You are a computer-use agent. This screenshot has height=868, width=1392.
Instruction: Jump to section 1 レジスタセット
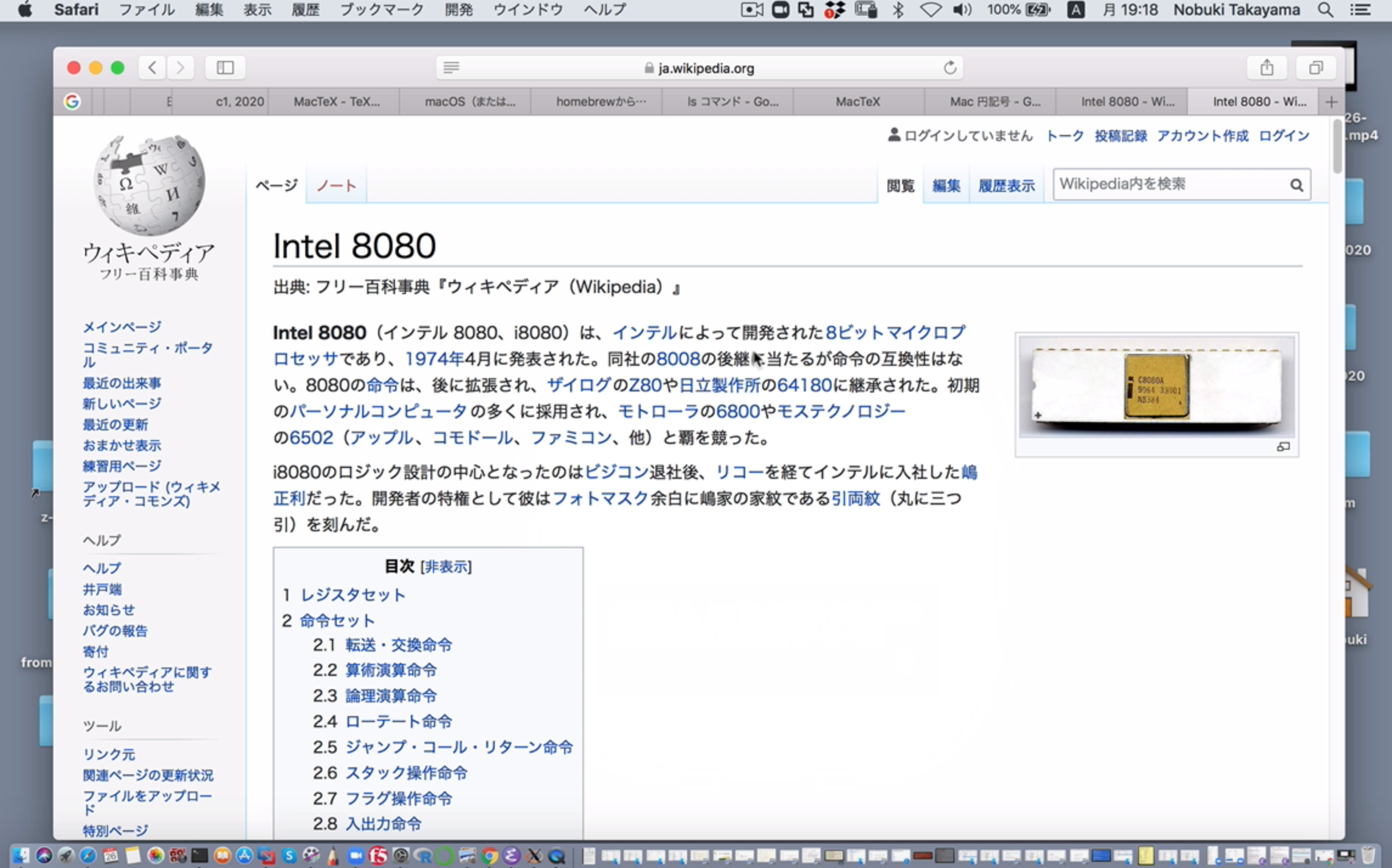click(353, 594)
